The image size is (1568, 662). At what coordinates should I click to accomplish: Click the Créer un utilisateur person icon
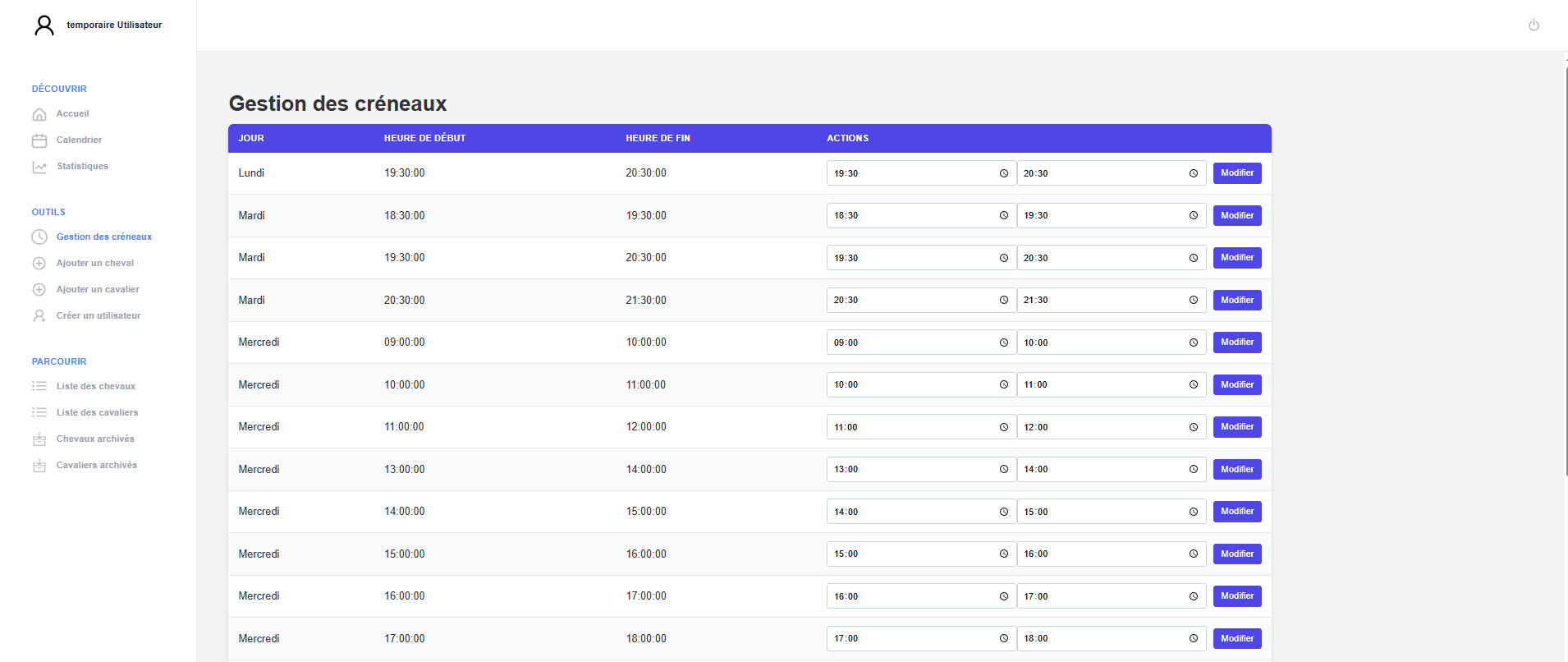(39, 316)
